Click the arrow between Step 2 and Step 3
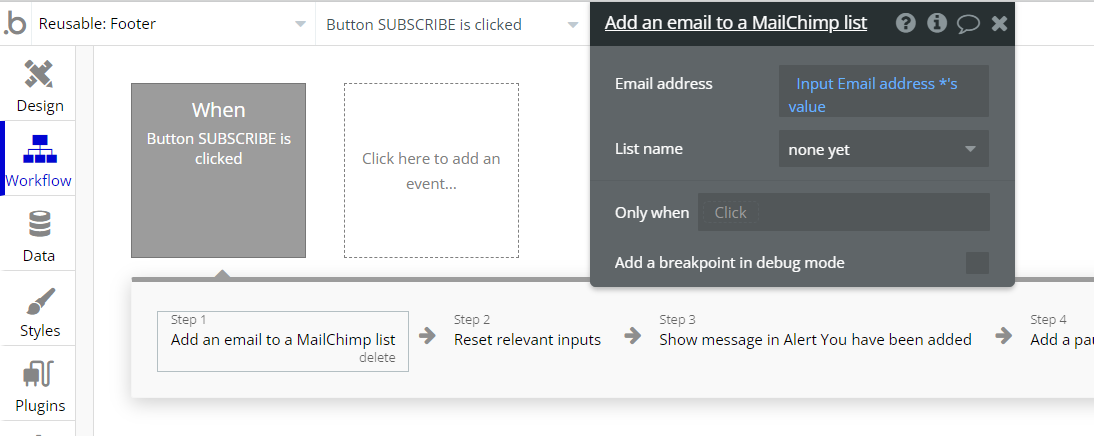1094x436 pixels. tap(633, 336)
